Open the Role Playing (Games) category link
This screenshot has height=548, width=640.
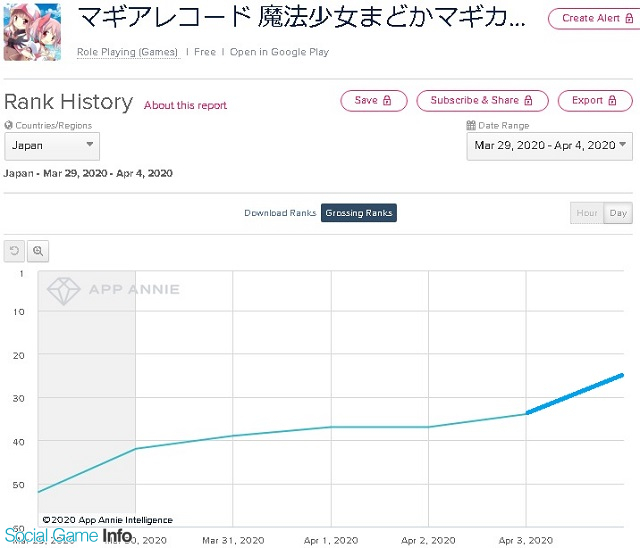coord(127,52)
